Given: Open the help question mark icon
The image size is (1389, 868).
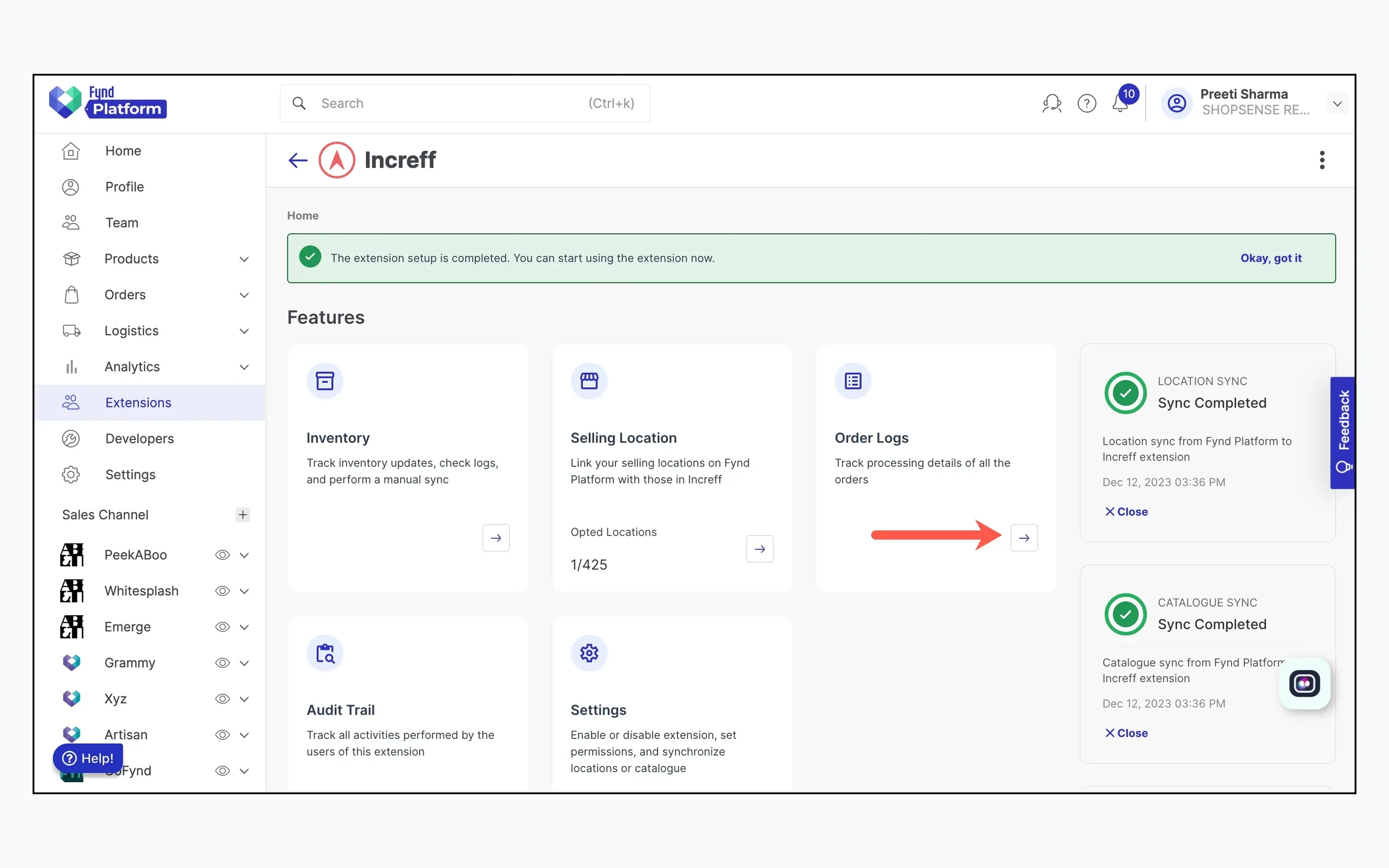Looking at the screenshot, I should click(1087, 103).
